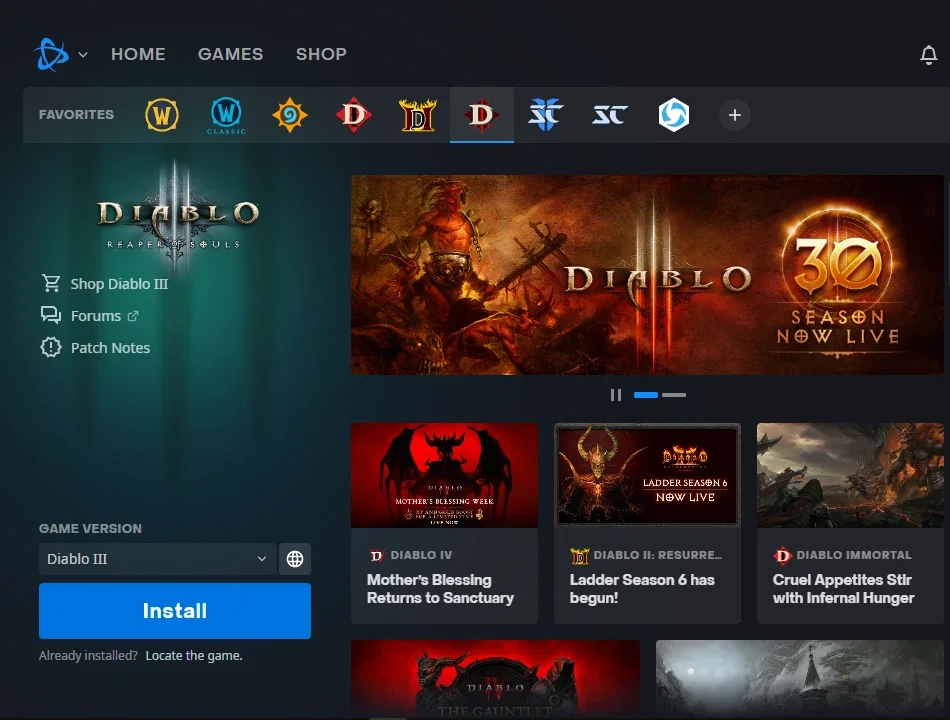The height and width of the screenshot is (720, 950).
Task: Jump to the second carousel slide indicator
Action: point(674,395)
